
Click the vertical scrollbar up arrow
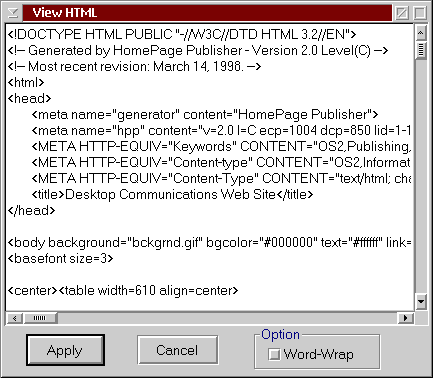(x=421, y=33)
